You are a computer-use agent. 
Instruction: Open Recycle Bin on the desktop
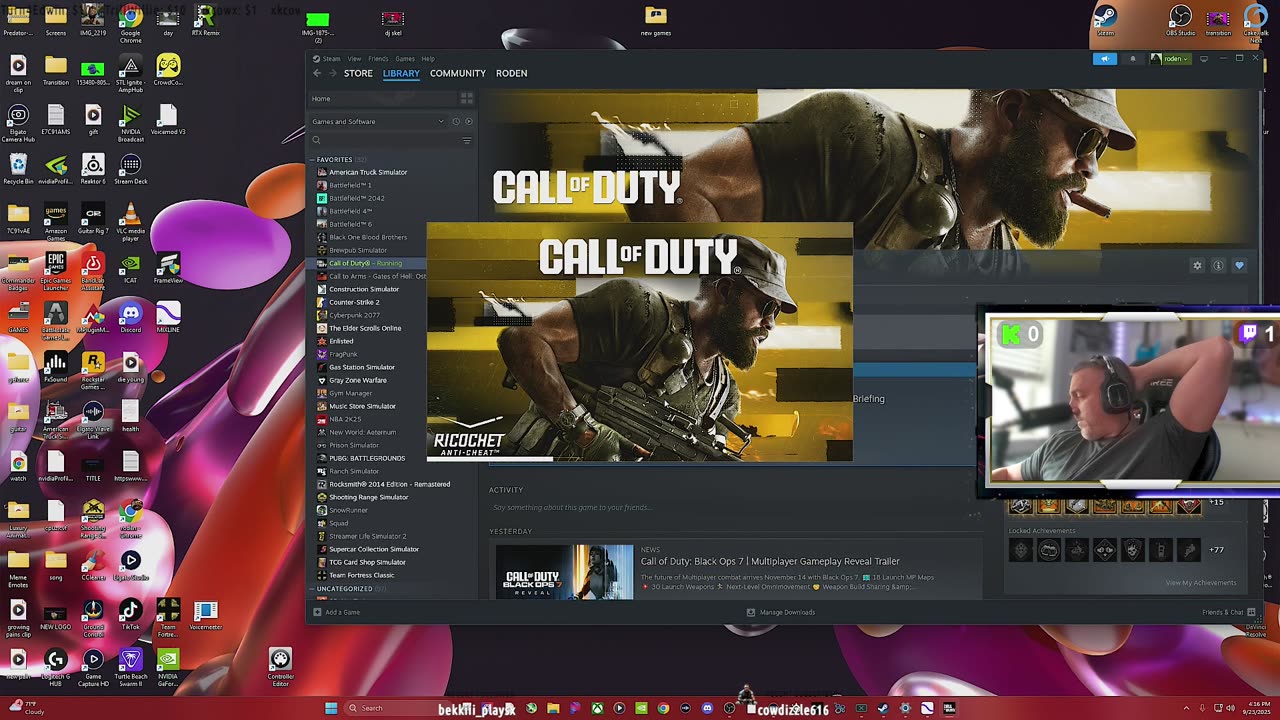(x=18, y=169)
